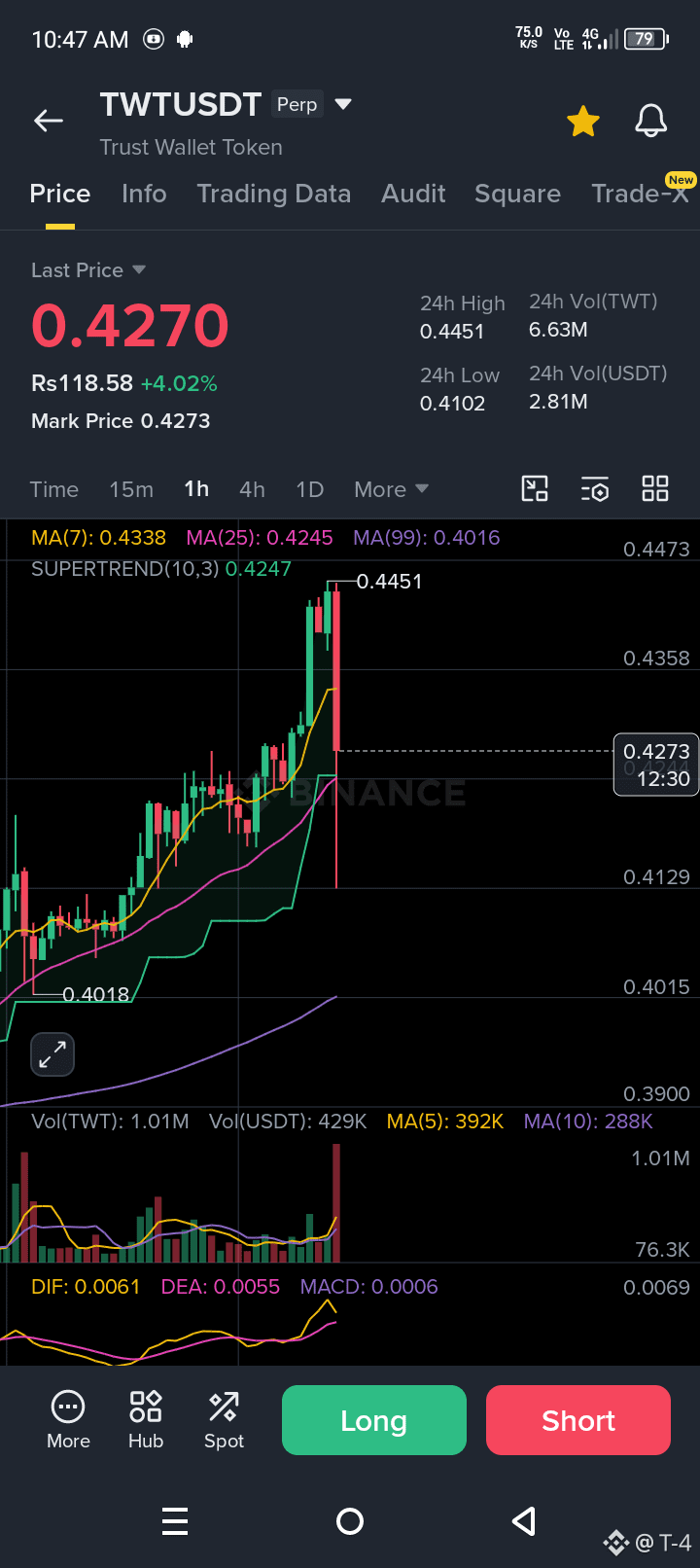Tap the MA(25): 0.4245 indicator label
700x1568 pixels.
(260, 538)
